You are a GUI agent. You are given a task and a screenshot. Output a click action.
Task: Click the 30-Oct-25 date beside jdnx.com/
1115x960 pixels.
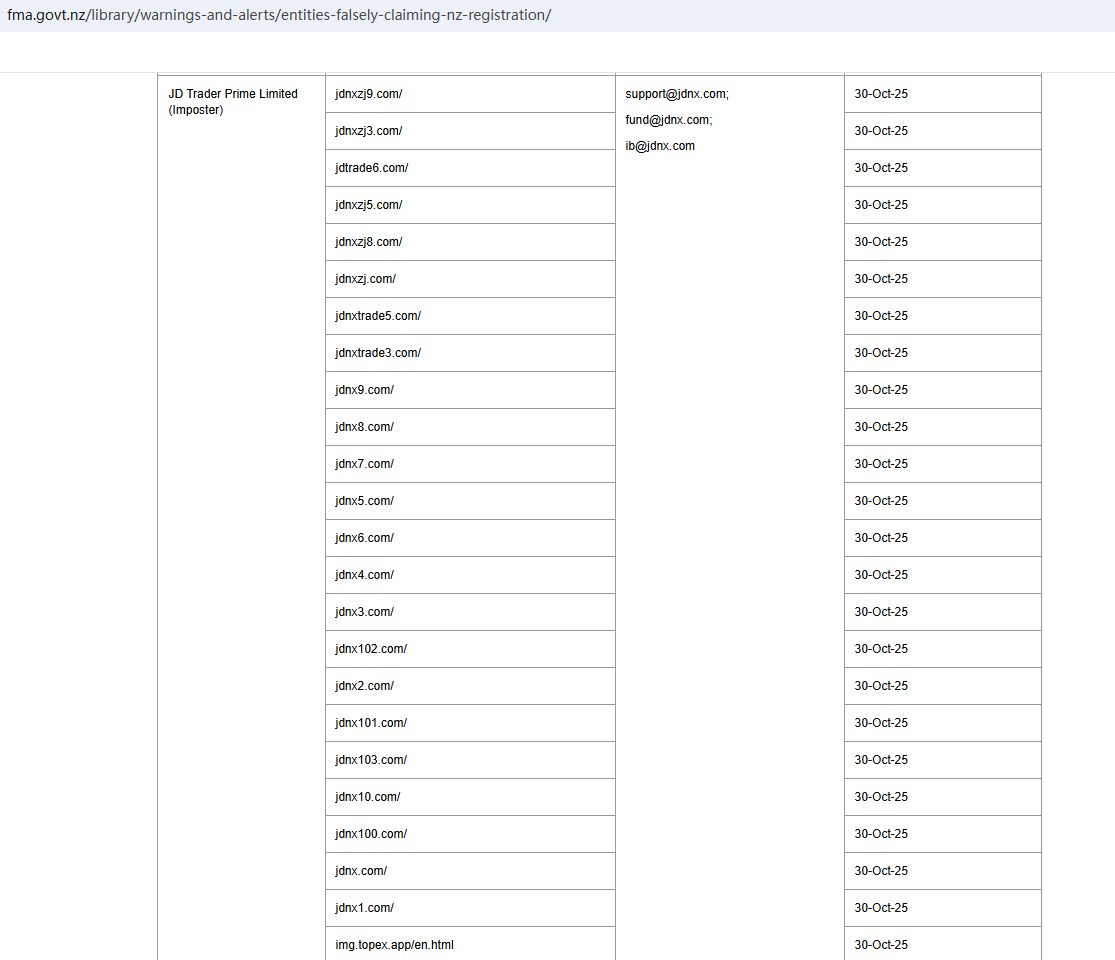coord(881,870)
